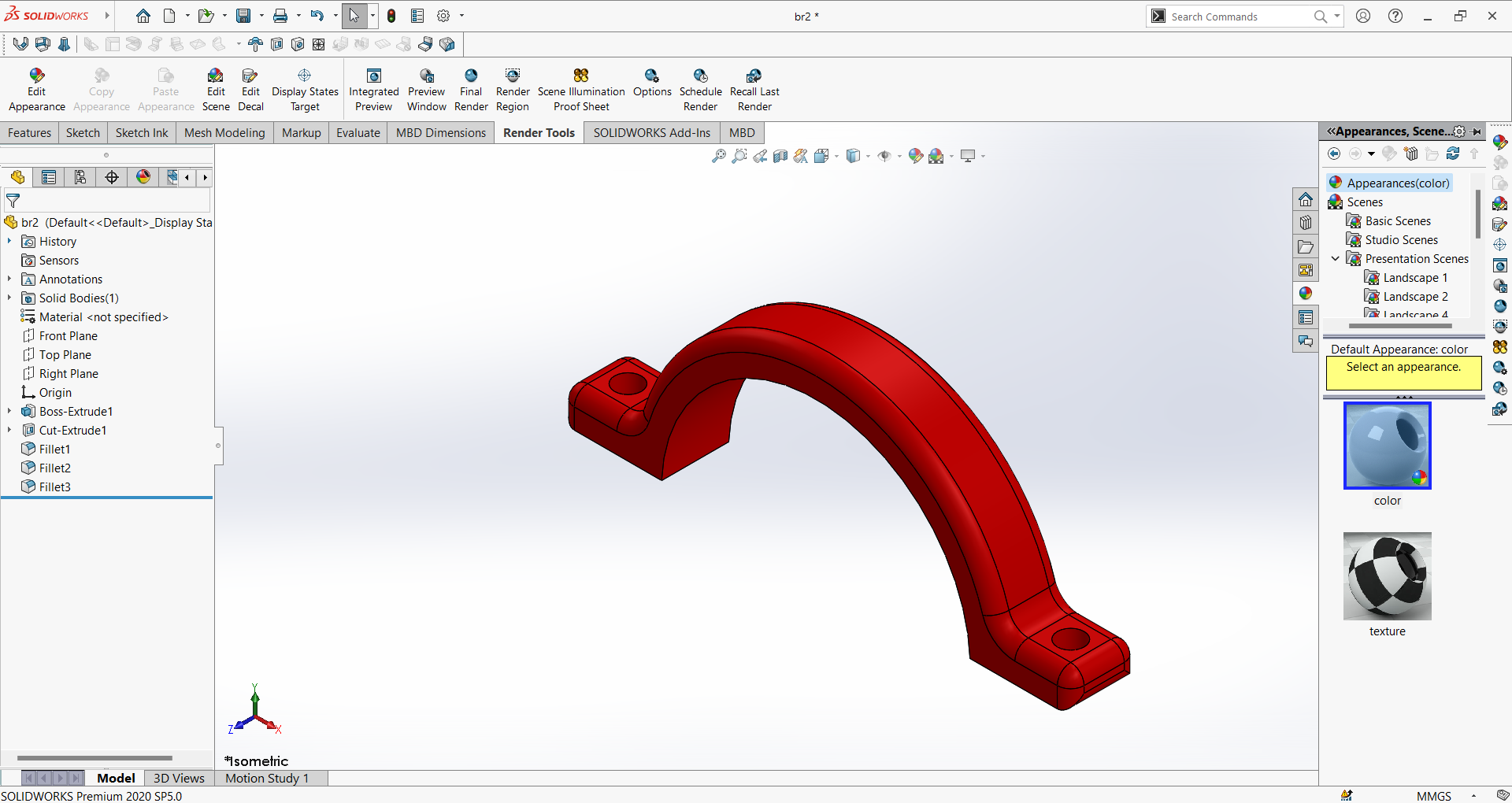Expand the Solid Bodies(1) folder
Screen dimensions: 1512x803
coord(9,298)
